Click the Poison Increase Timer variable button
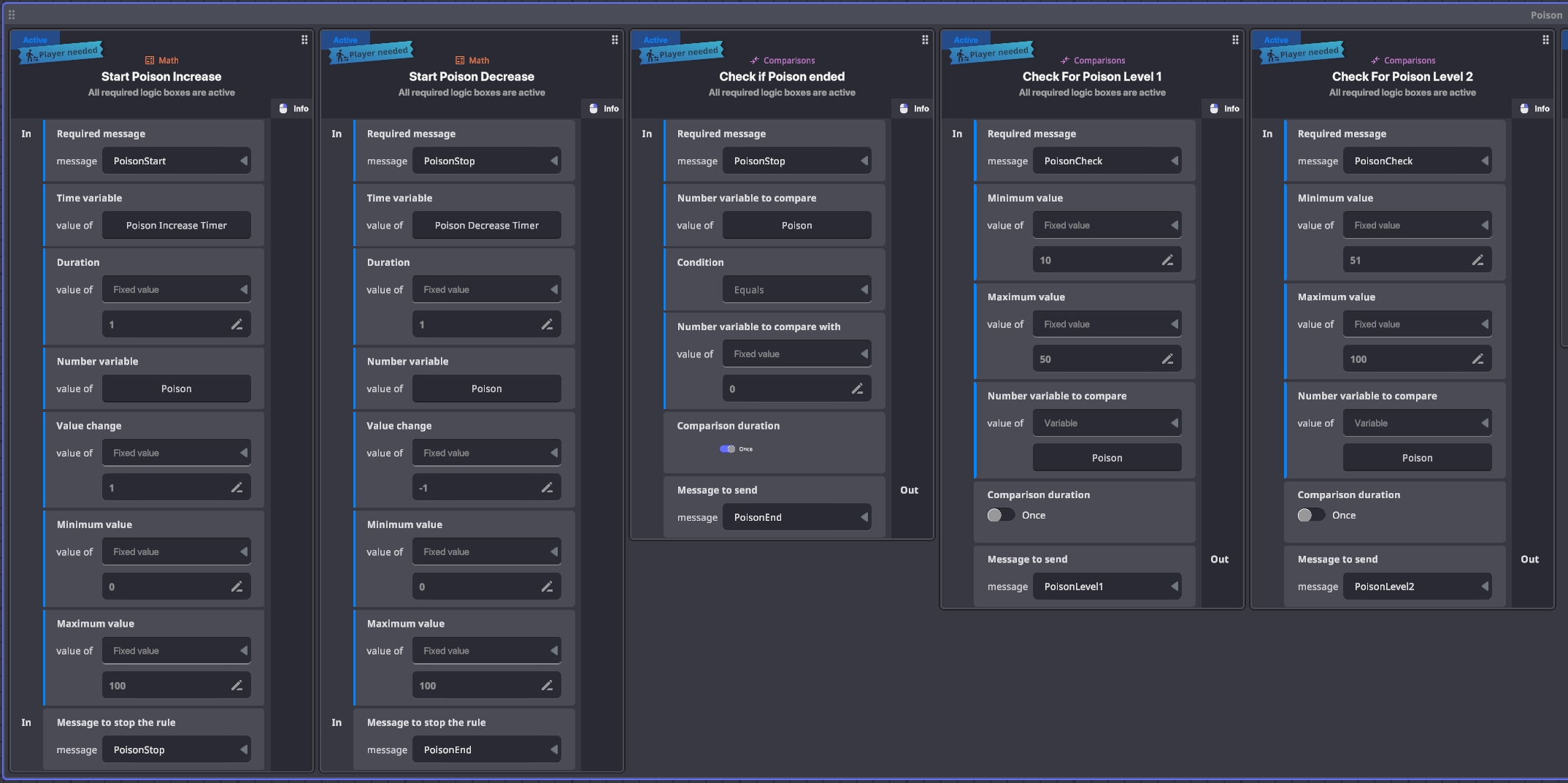Viewport: 1568px width, 783px height. (x=177, y=226)
